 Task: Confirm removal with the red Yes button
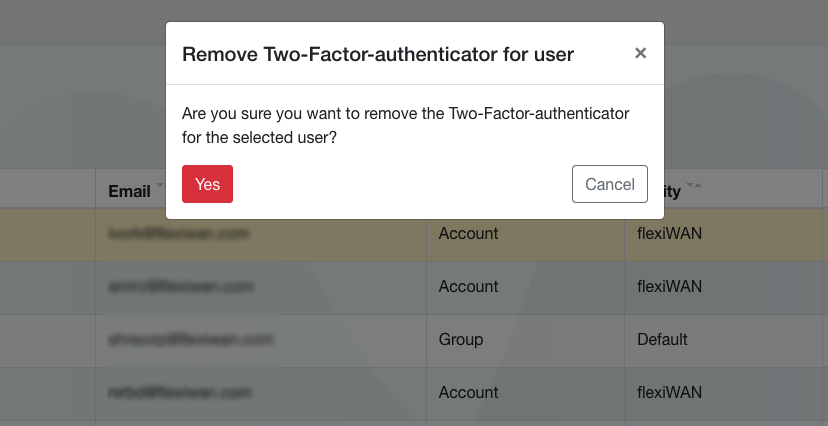click(207, 184)
